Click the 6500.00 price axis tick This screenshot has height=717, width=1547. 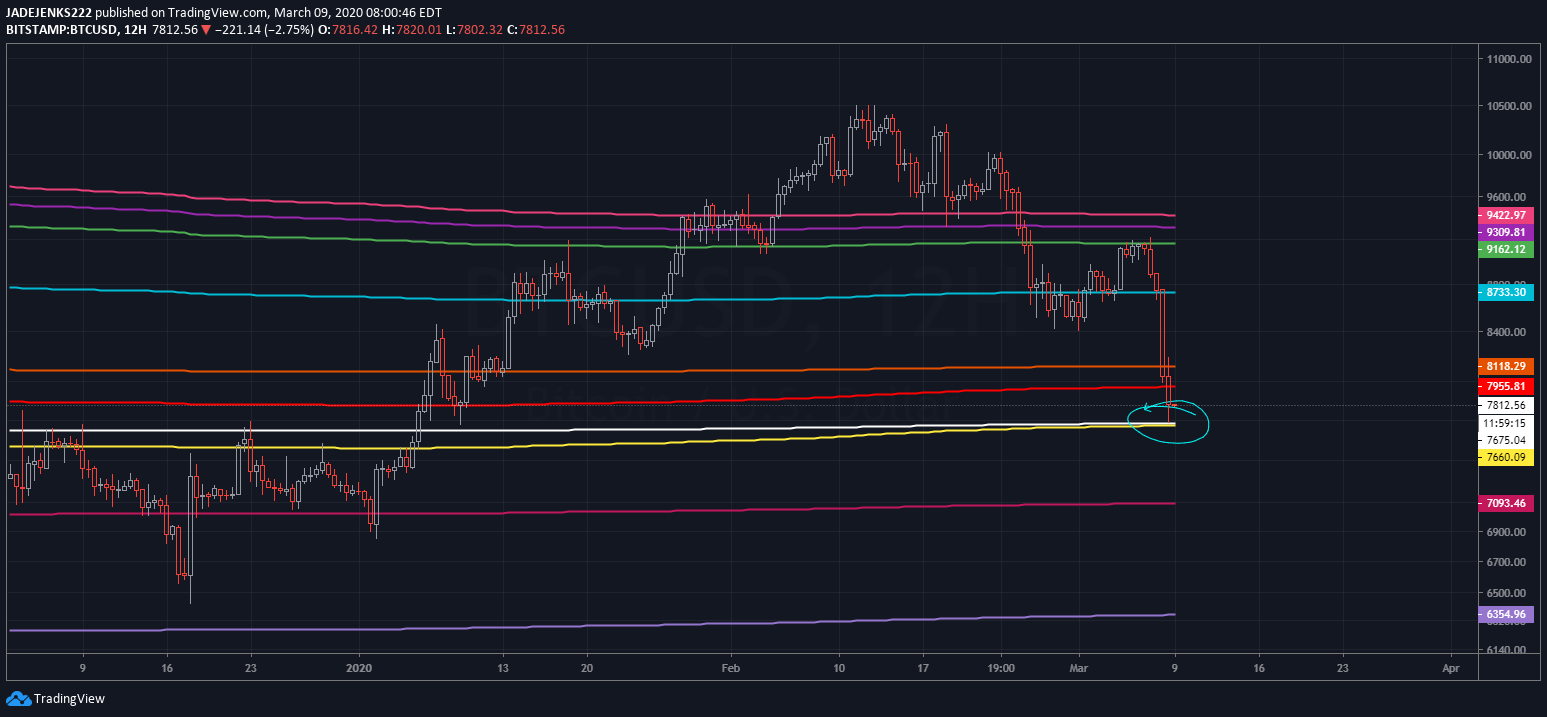tap(1508, 594)
